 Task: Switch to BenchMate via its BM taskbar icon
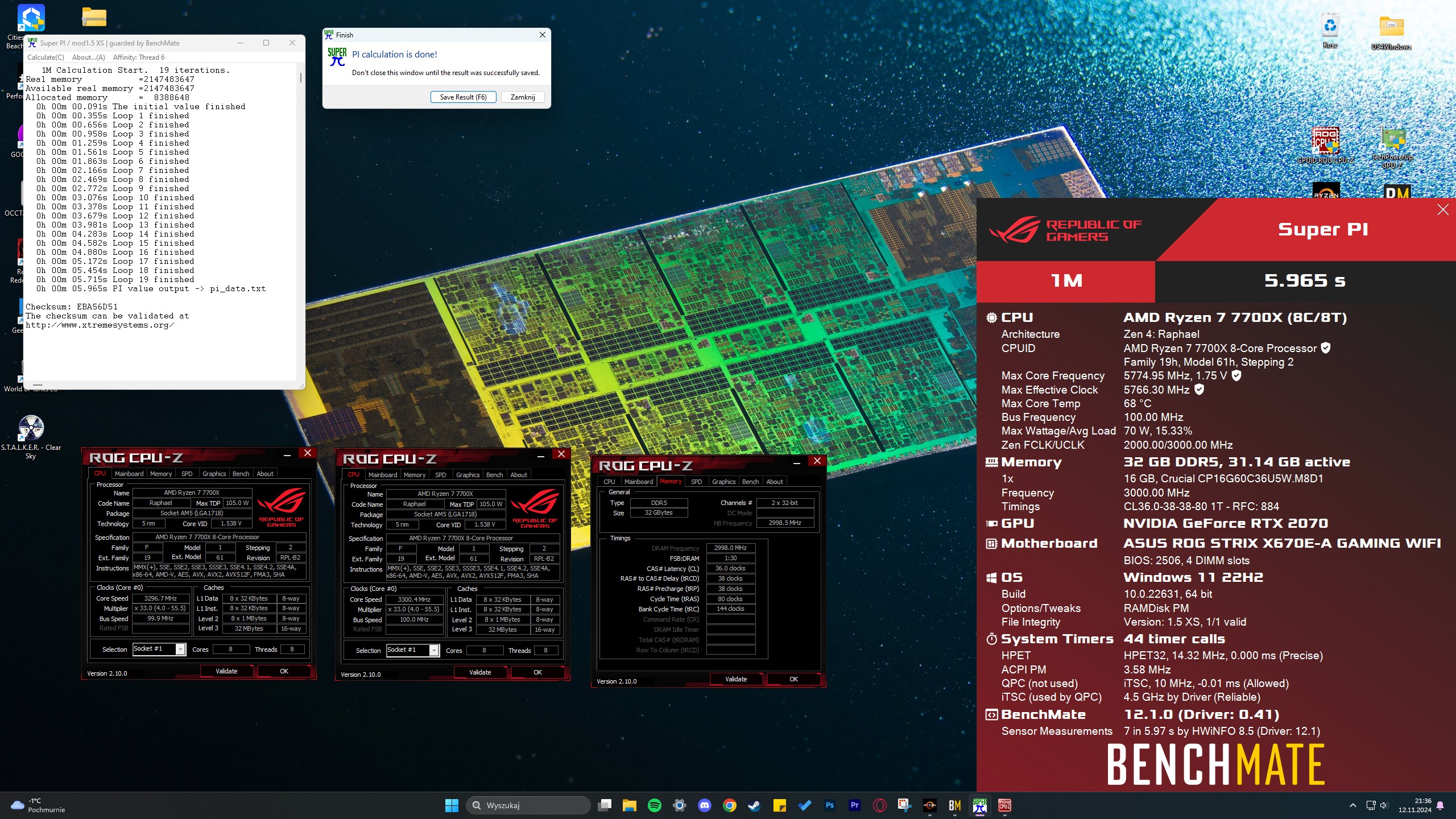click(x=954, y=805)
